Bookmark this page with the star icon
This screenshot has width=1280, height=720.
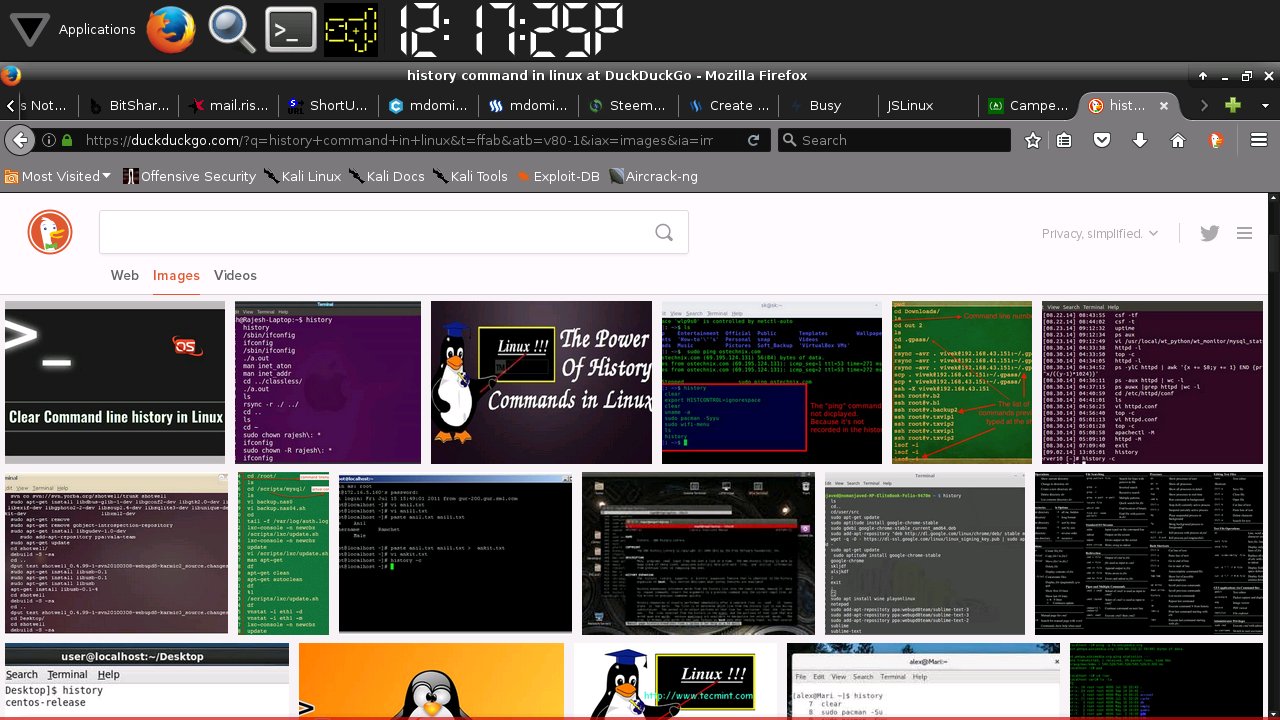point(1033,140)
